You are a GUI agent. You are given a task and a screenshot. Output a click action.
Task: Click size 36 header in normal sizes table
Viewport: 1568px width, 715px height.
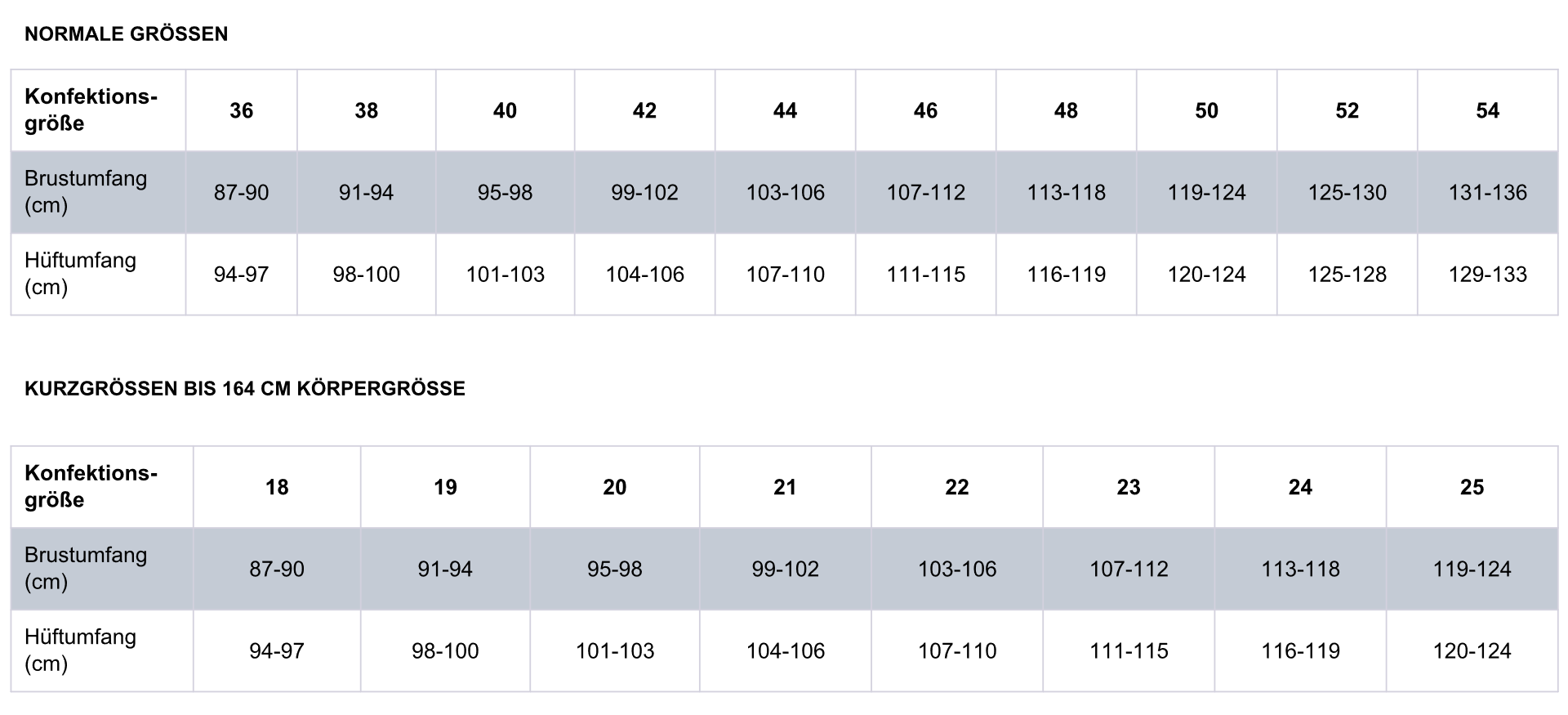pyautogui.click(x=241, y=110)
